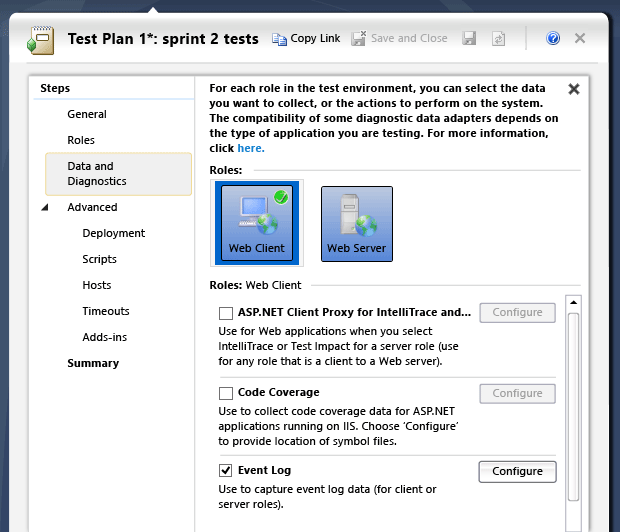
Task: Click the diagnostics list scrollbar thumb
Action: point(573,407)
